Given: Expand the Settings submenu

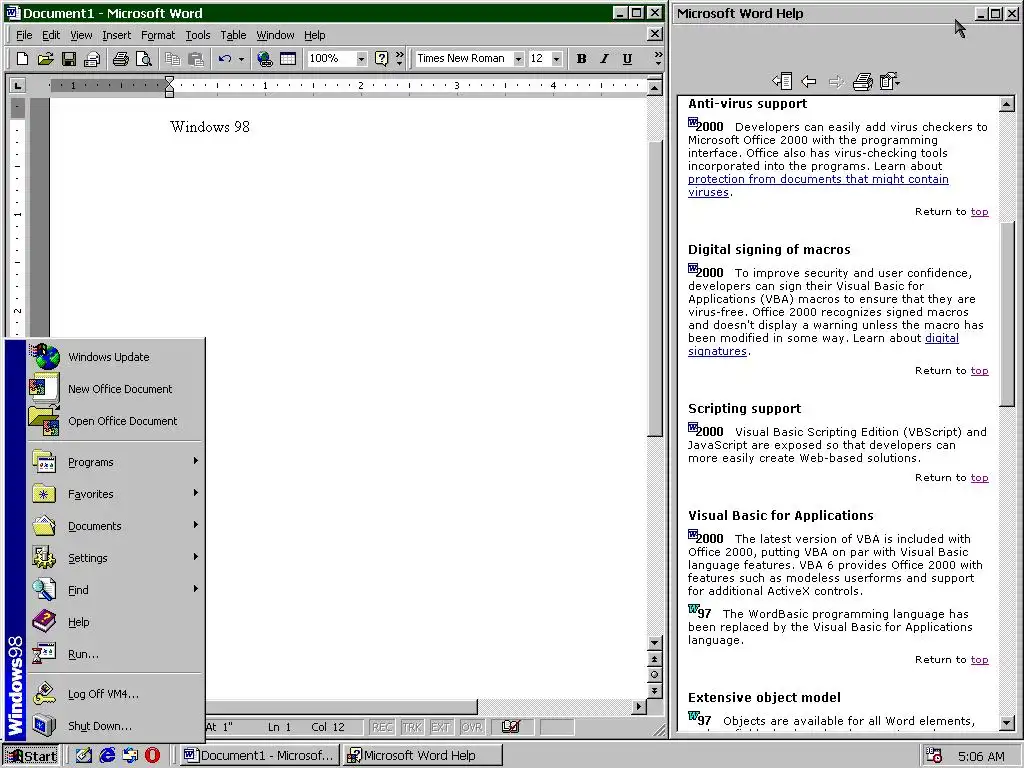Looking at the screenshot, I should pyautogui.click(x=116, y=558).
